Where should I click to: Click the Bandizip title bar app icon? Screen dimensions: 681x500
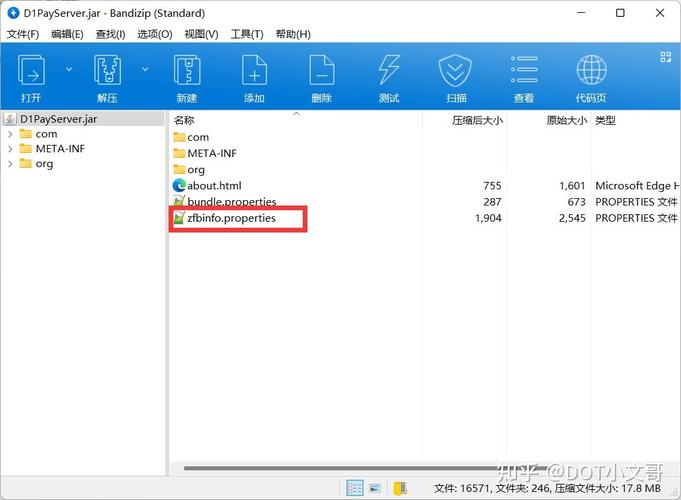(x=13, y=13)
